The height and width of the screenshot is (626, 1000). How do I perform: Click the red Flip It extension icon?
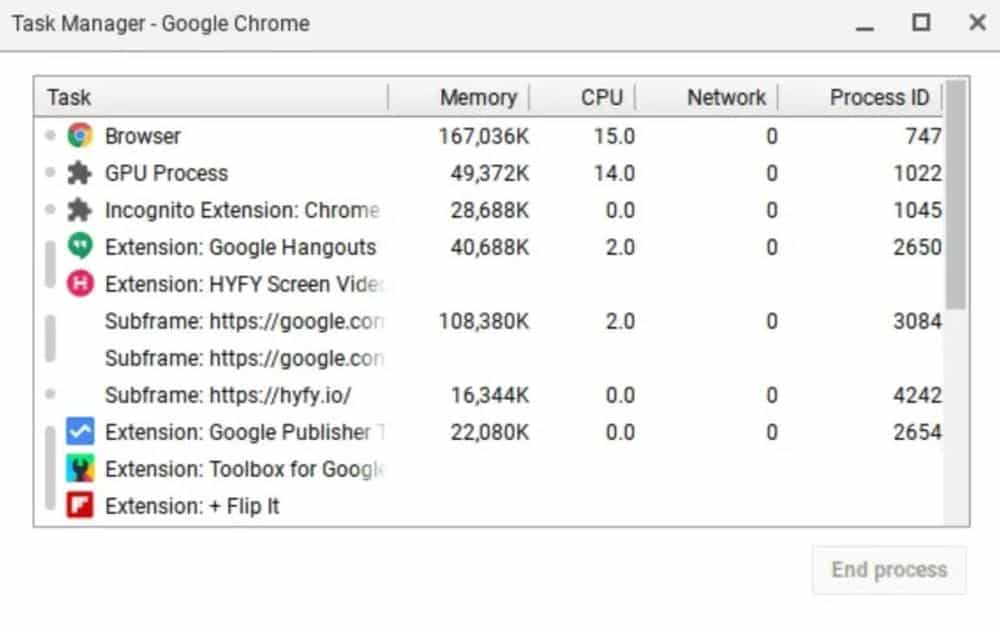tap(80, 506)
